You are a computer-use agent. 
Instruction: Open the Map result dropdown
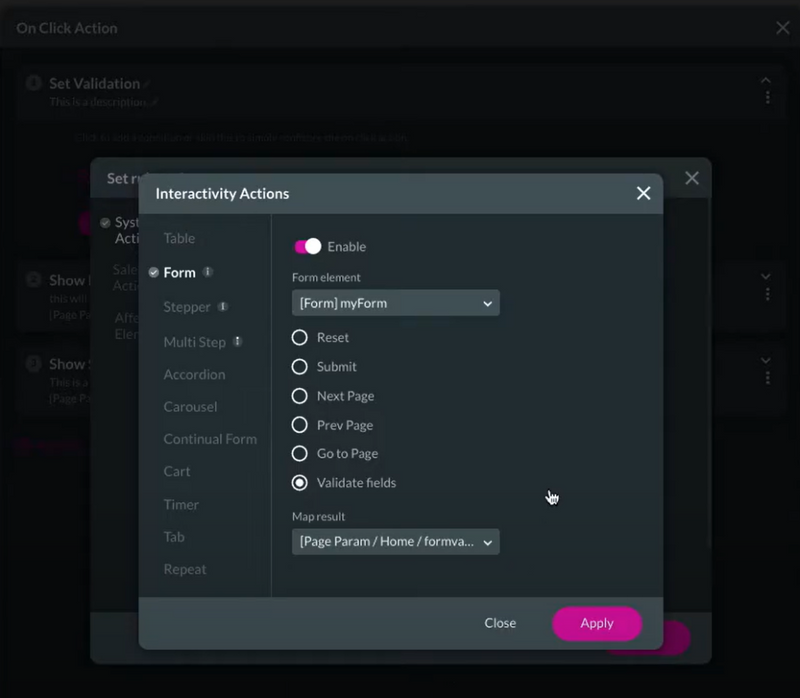[x=395, y=541]
